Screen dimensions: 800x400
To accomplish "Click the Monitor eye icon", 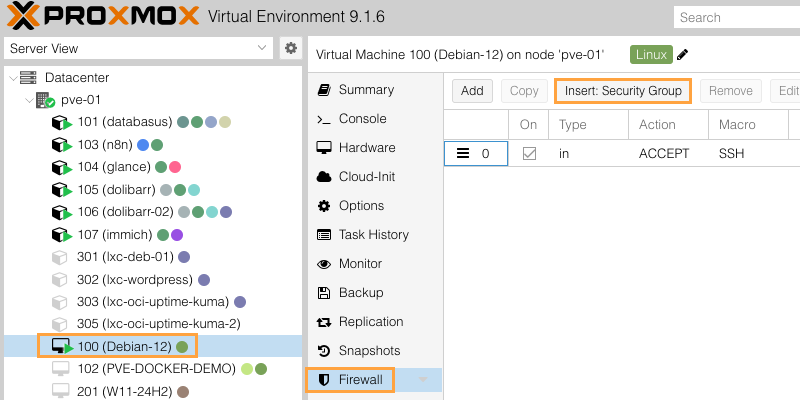I will click(323, 264).
